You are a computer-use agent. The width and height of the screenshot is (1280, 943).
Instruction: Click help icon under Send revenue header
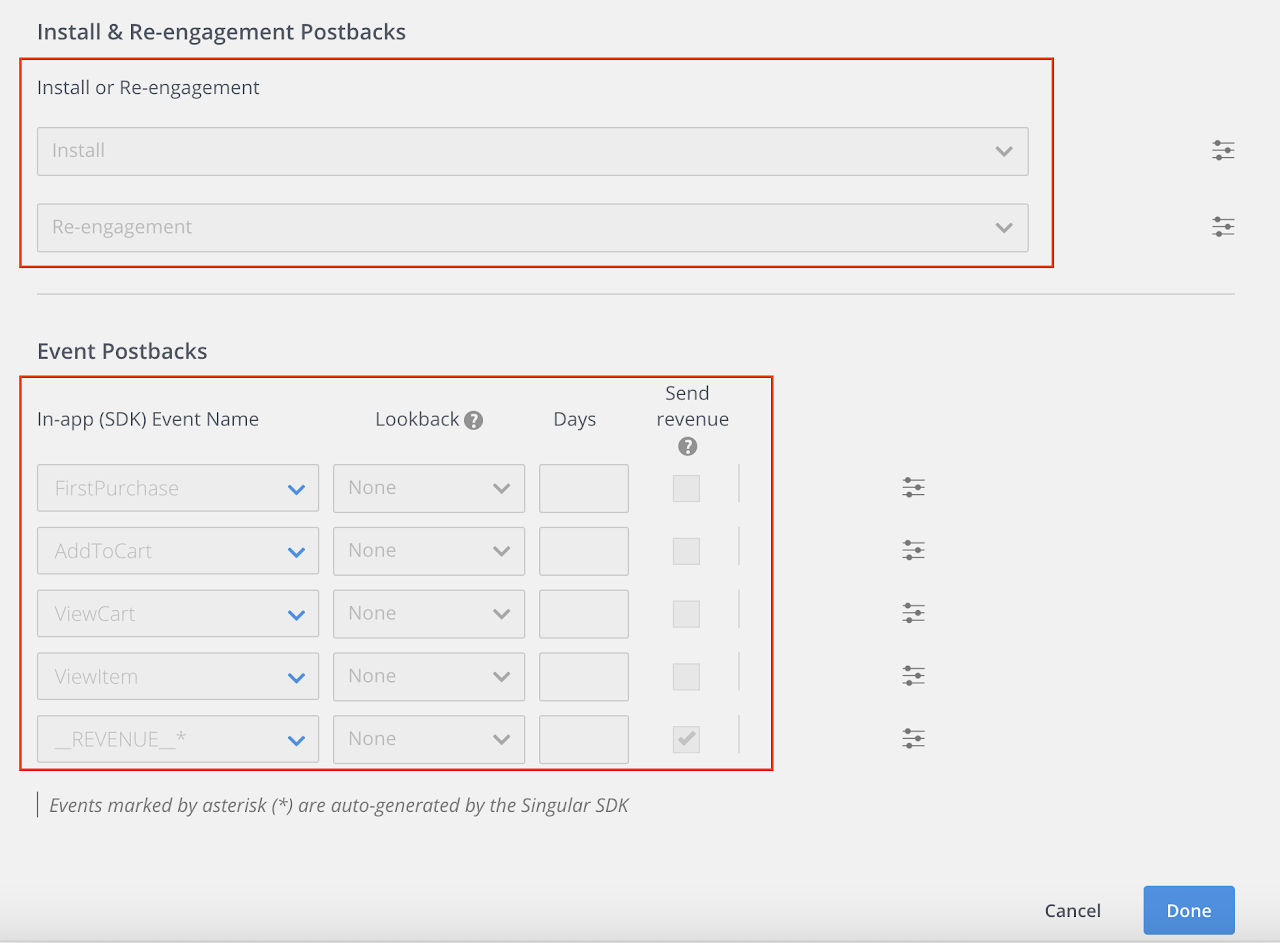tap(687, 446)
